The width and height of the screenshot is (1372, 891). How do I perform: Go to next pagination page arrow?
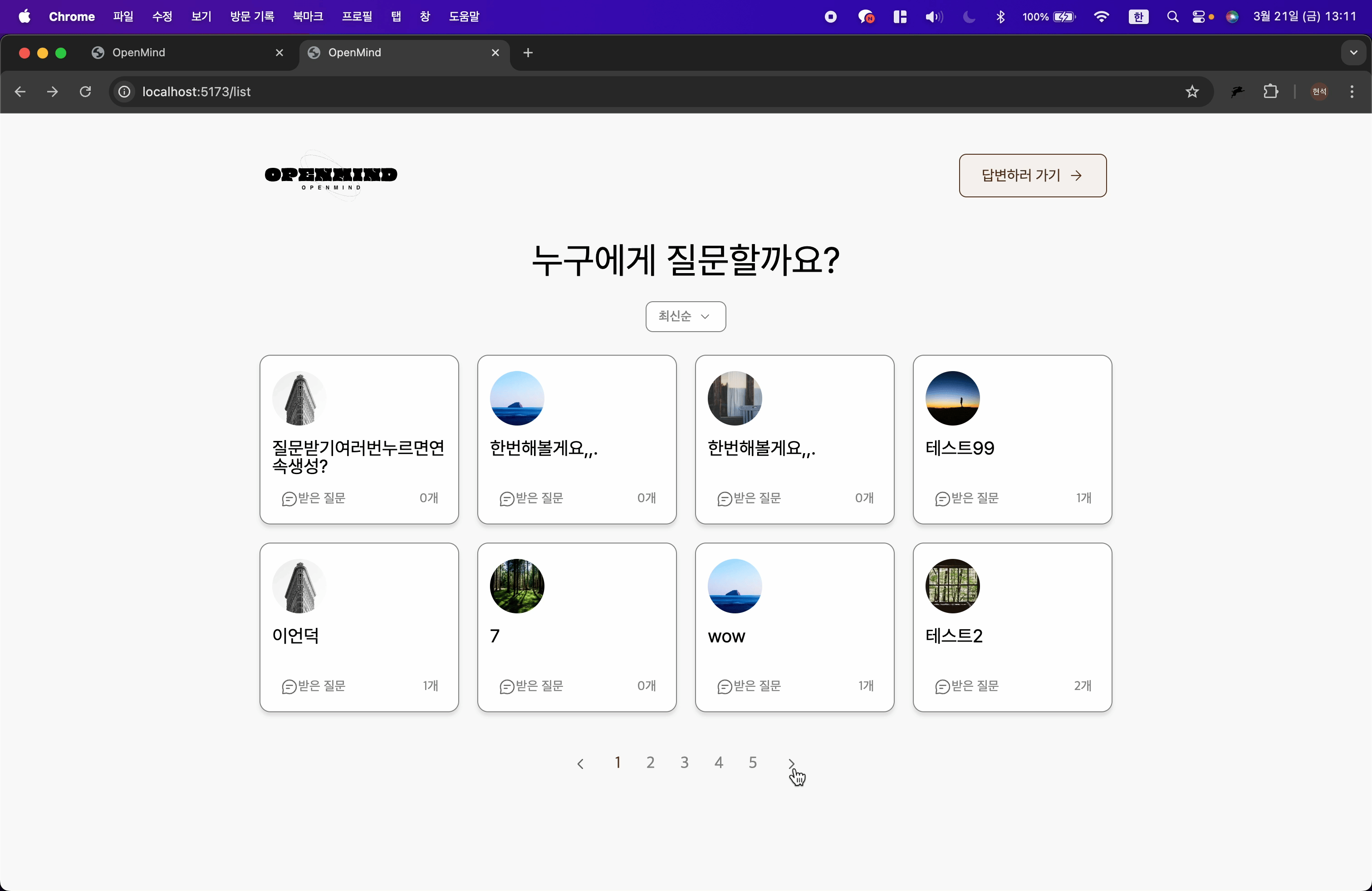tap(791, 763)
